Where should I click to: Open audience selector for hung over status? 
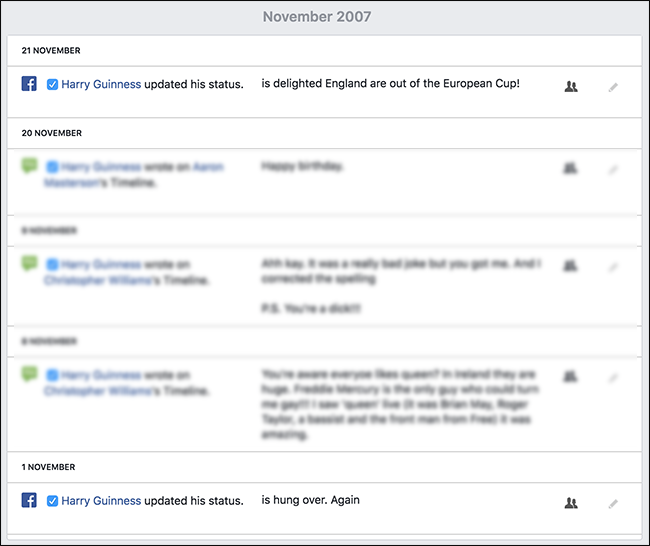pyautogui.click(x=571, y=503)
